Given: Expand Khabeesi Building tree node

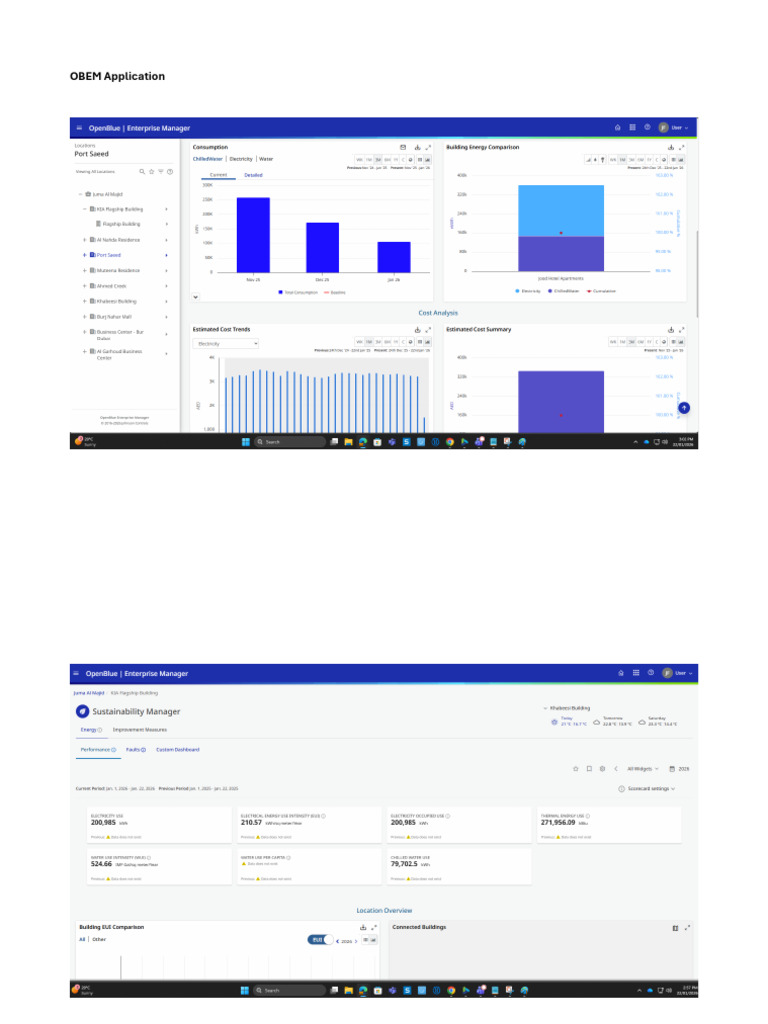Looking at the screenshot, I should pyautogui.click(x=84, y=301).
